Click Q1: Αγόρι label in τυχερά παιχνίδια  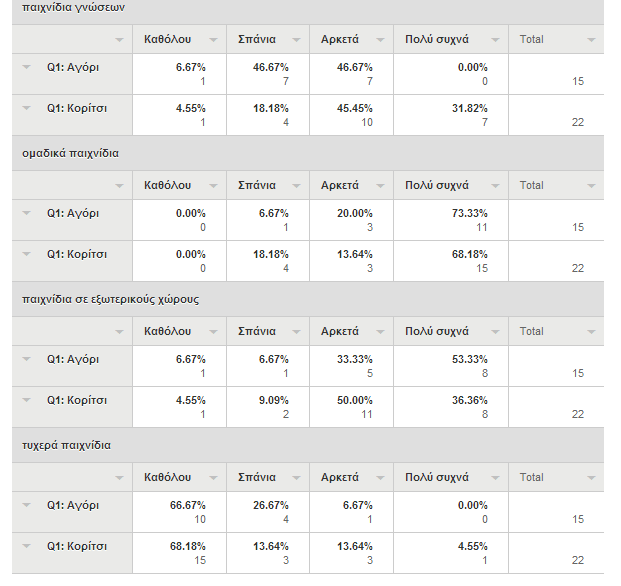tap(73, 506)
